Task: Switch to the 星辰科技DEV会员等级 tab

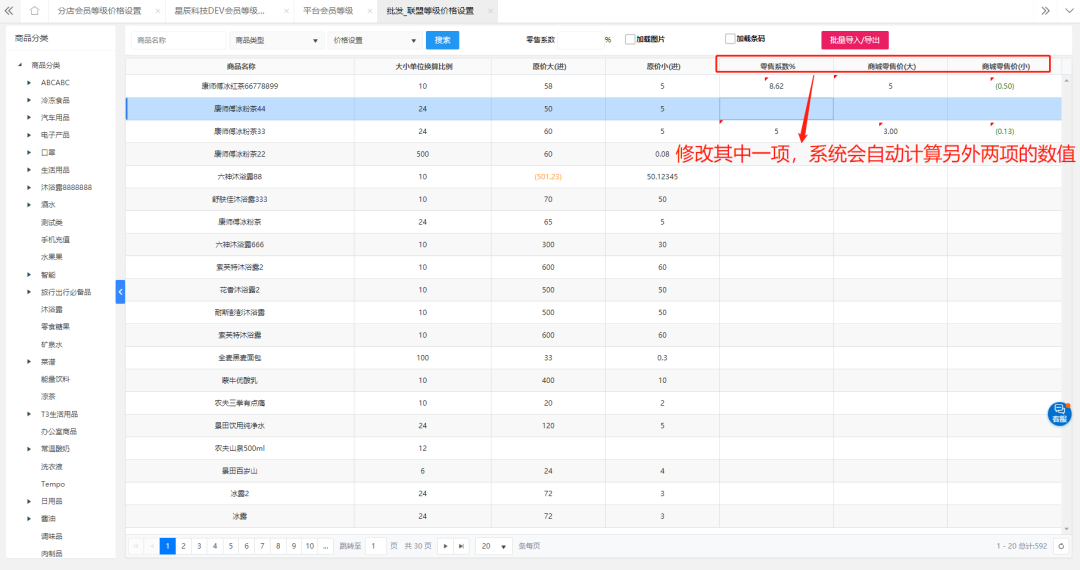Action: [219, 11]
